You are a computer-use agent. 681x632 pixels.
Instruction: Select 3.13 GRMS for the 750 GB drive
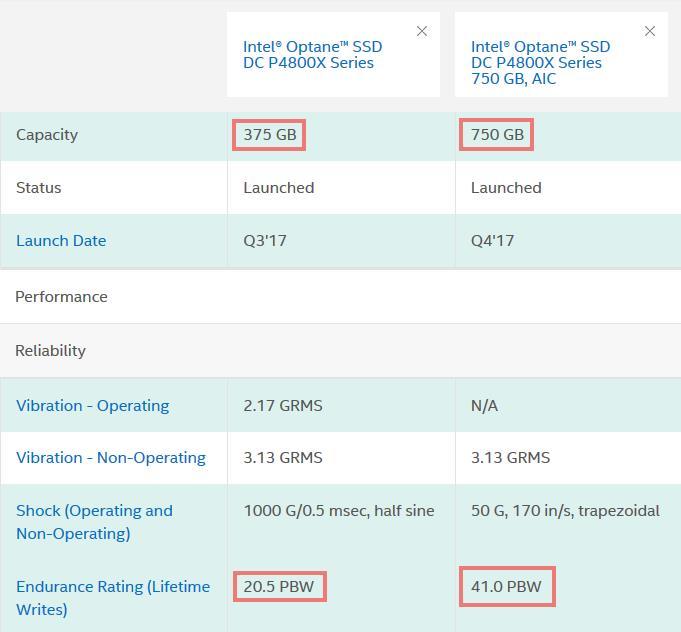(510, 458)
